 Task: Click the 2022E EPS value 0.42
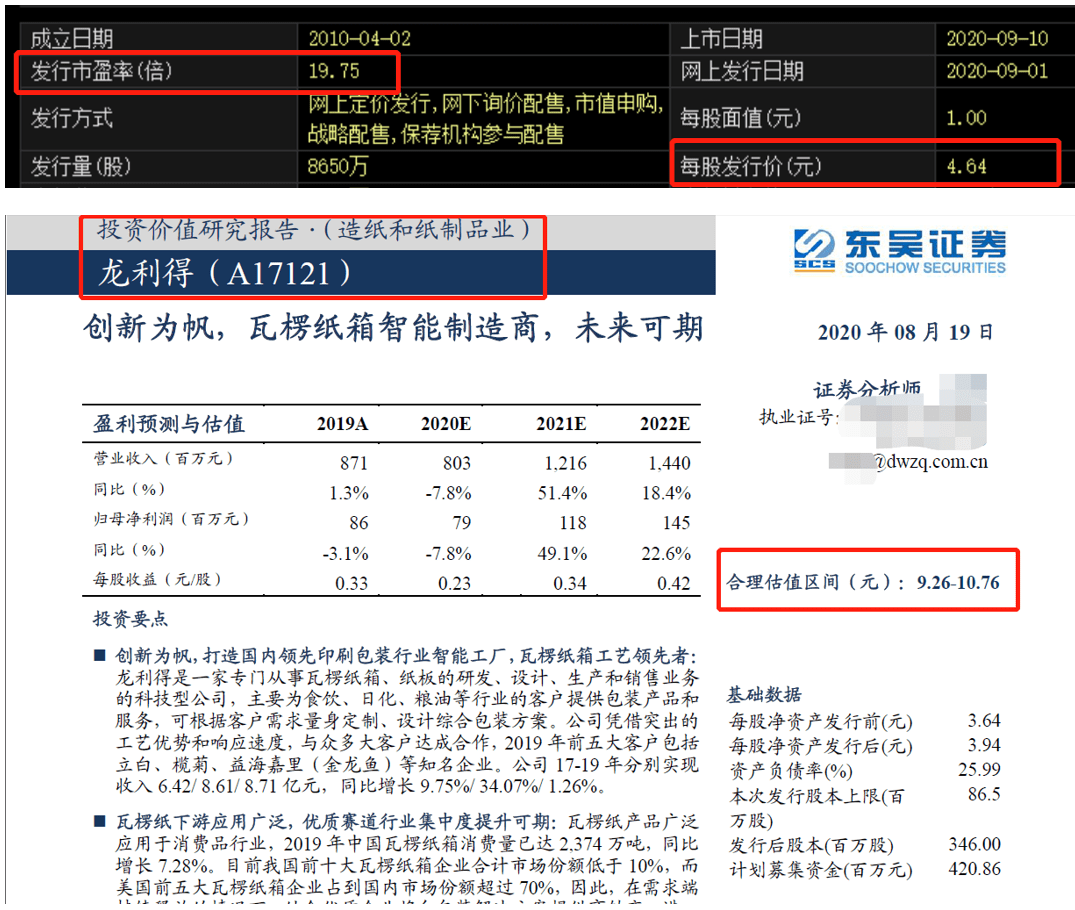tap(673, 583)
